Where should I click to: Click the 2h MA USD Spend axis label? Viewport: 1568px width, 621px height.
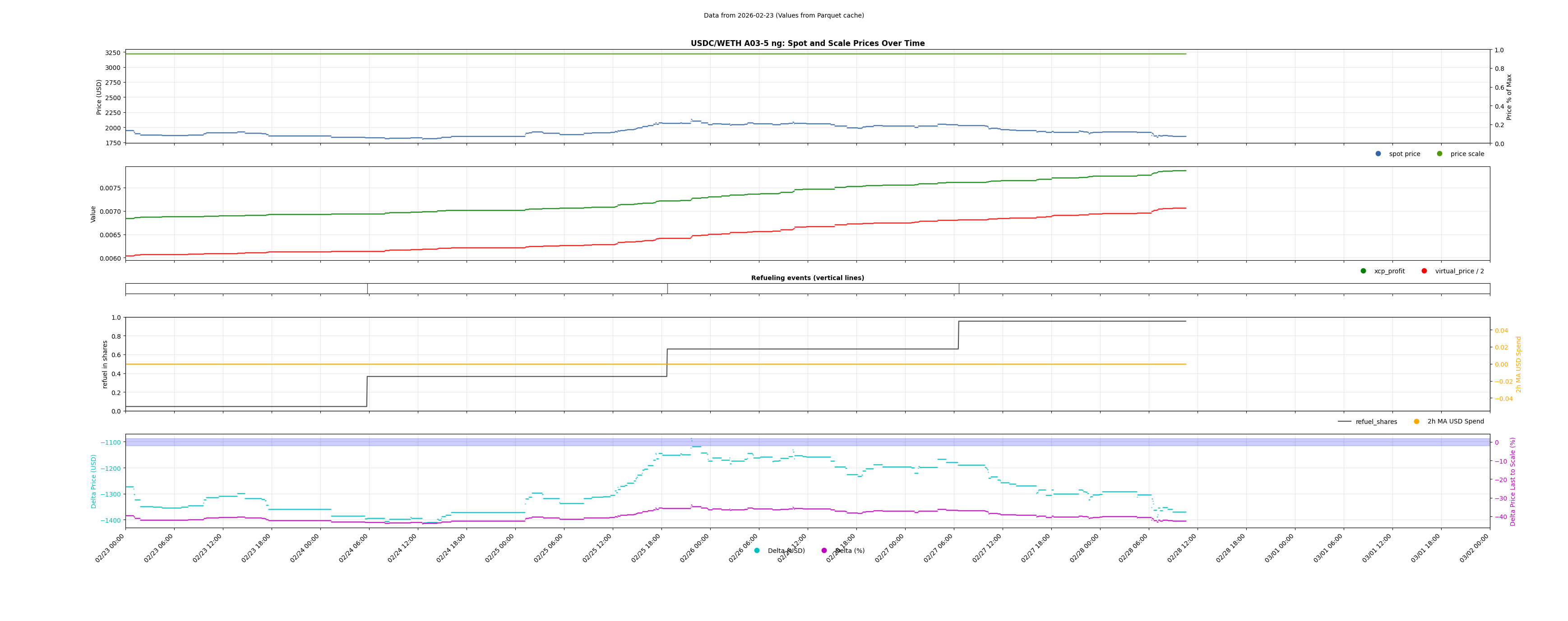click(1518, 364)
